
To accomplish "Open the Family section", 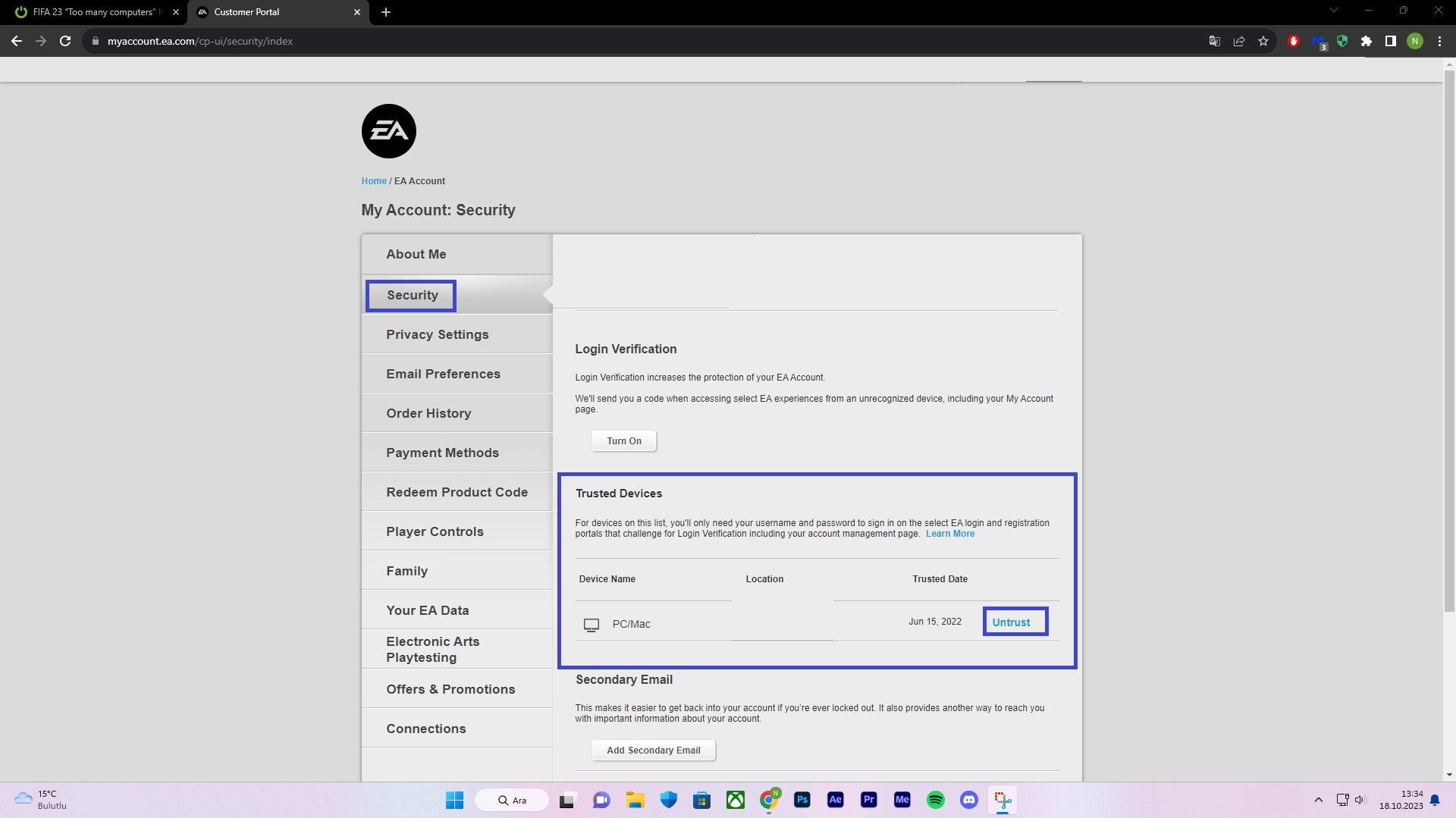I will [x=457, y=571].
